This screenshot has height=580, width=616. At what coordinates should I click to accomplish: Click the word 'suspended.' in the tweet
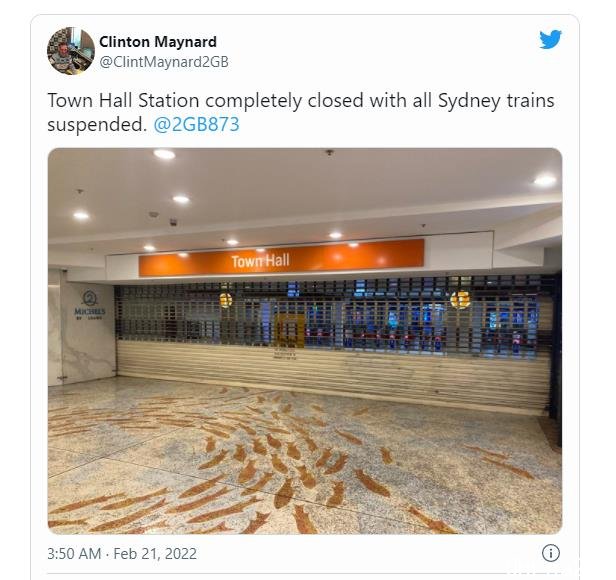pos(97,125)
